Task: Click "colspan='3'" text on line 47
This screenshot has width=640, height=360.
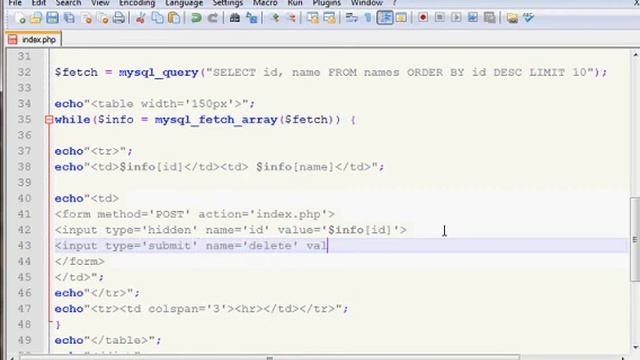Action: point(188,309)
